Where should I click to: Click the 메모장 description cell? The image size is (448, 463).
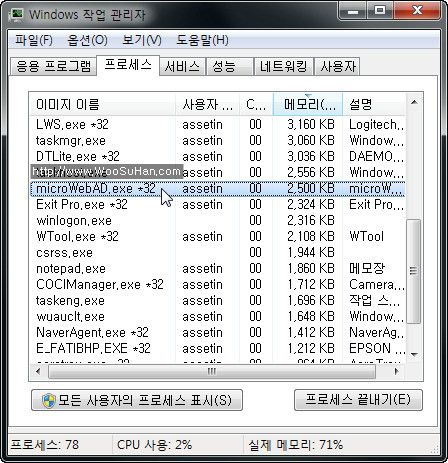[367, 268]
